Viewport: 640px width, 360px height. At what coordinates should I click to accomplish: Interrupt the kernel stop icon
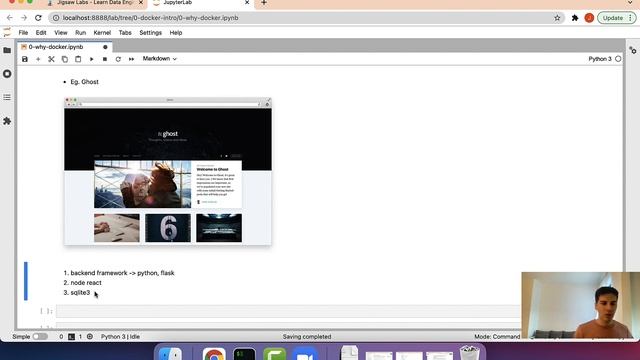[105, 59]
